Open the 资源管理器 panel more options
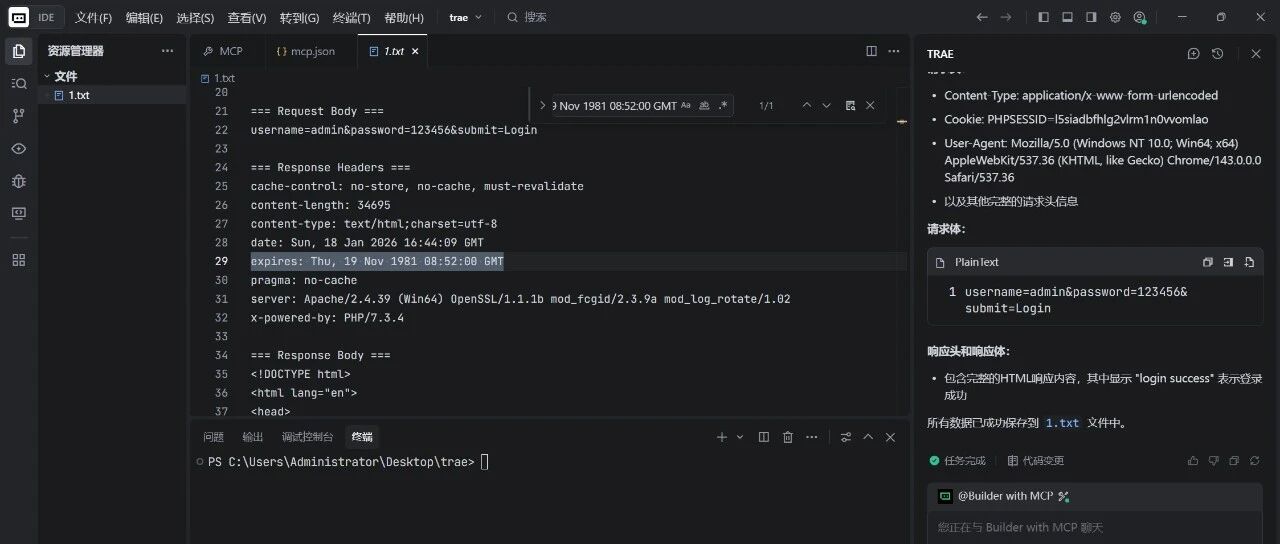 point(167,51)
